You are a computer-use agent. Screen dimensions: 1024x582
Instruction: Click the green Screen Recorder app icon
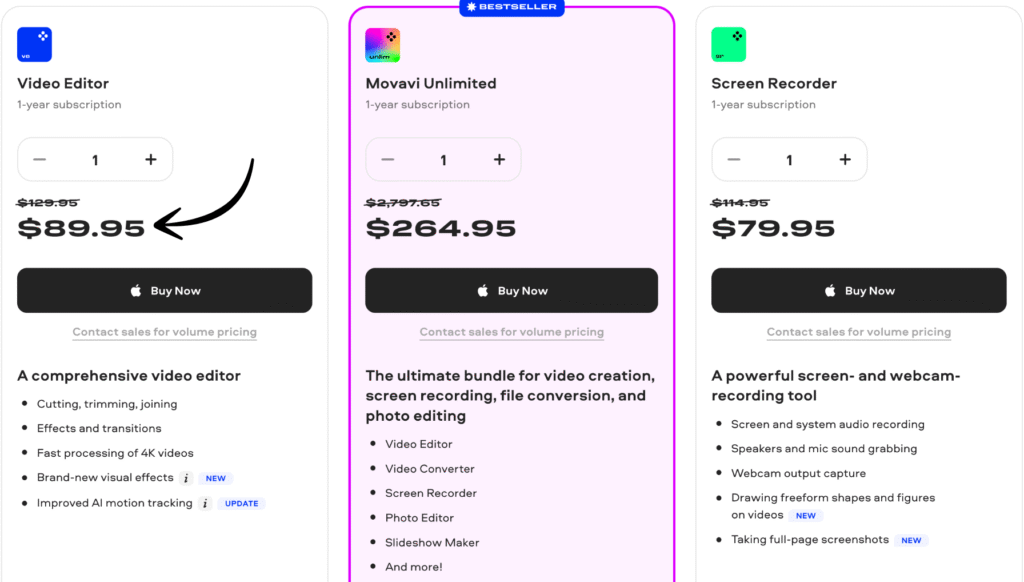pyautogui.click(x=729, y=44)
